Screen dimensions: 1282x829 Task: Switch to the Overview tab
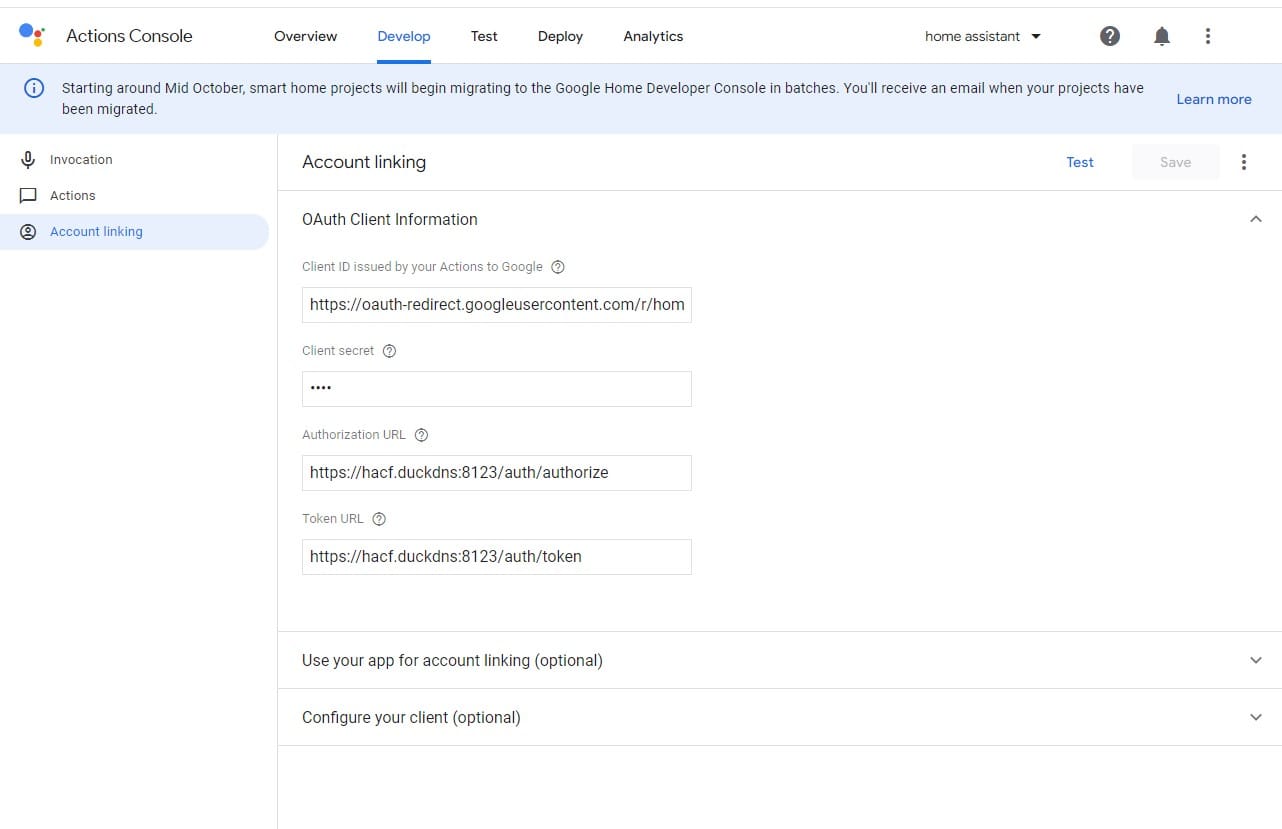coord(305,36)
